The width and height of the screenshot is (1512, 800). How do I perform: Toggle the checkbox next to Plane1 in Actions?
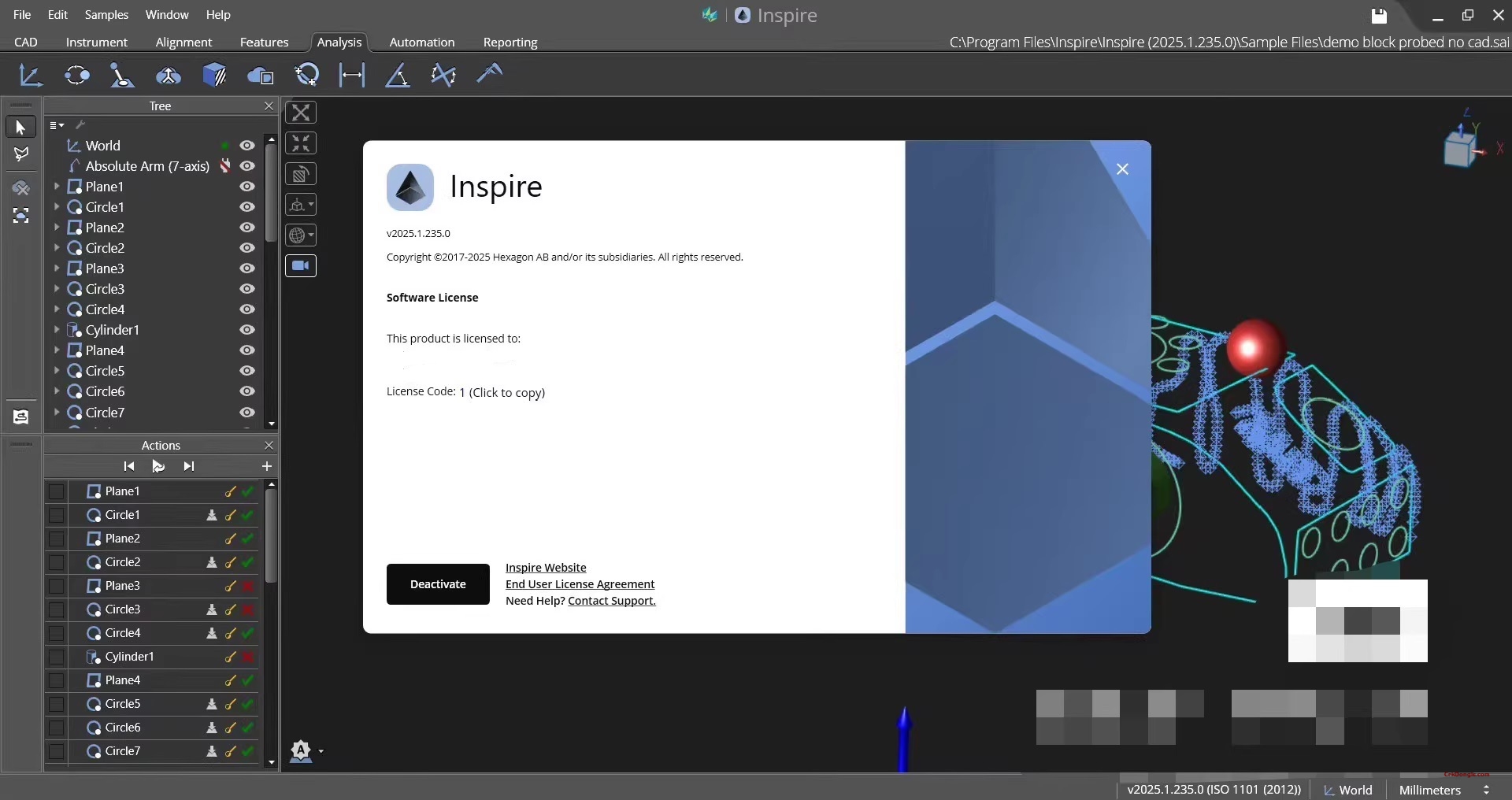(57, 491)
